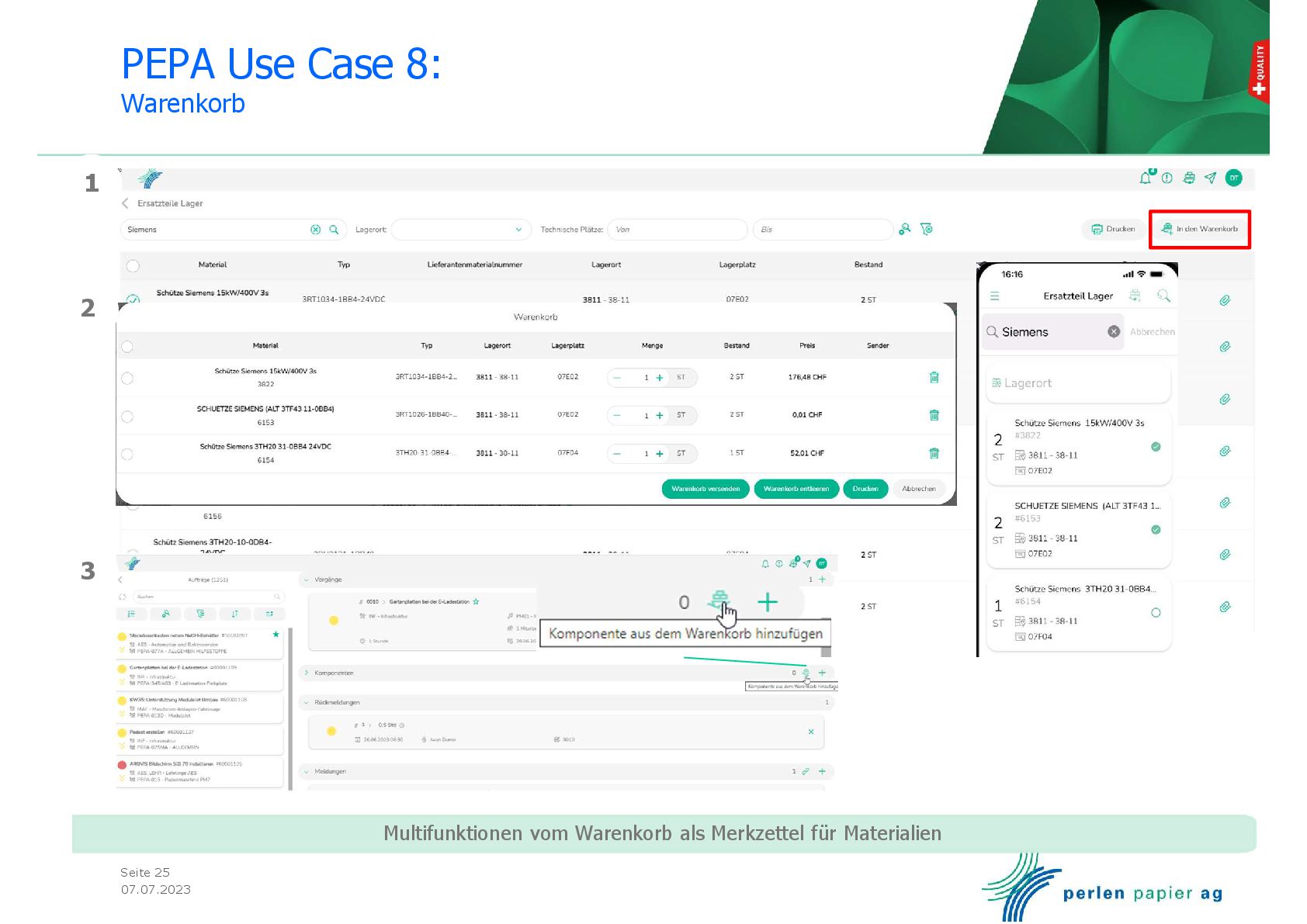This screenshot has height=924, width=1307.
Task: Clear the Siemens search in desktop filter bar
Action: coord(315,230)
